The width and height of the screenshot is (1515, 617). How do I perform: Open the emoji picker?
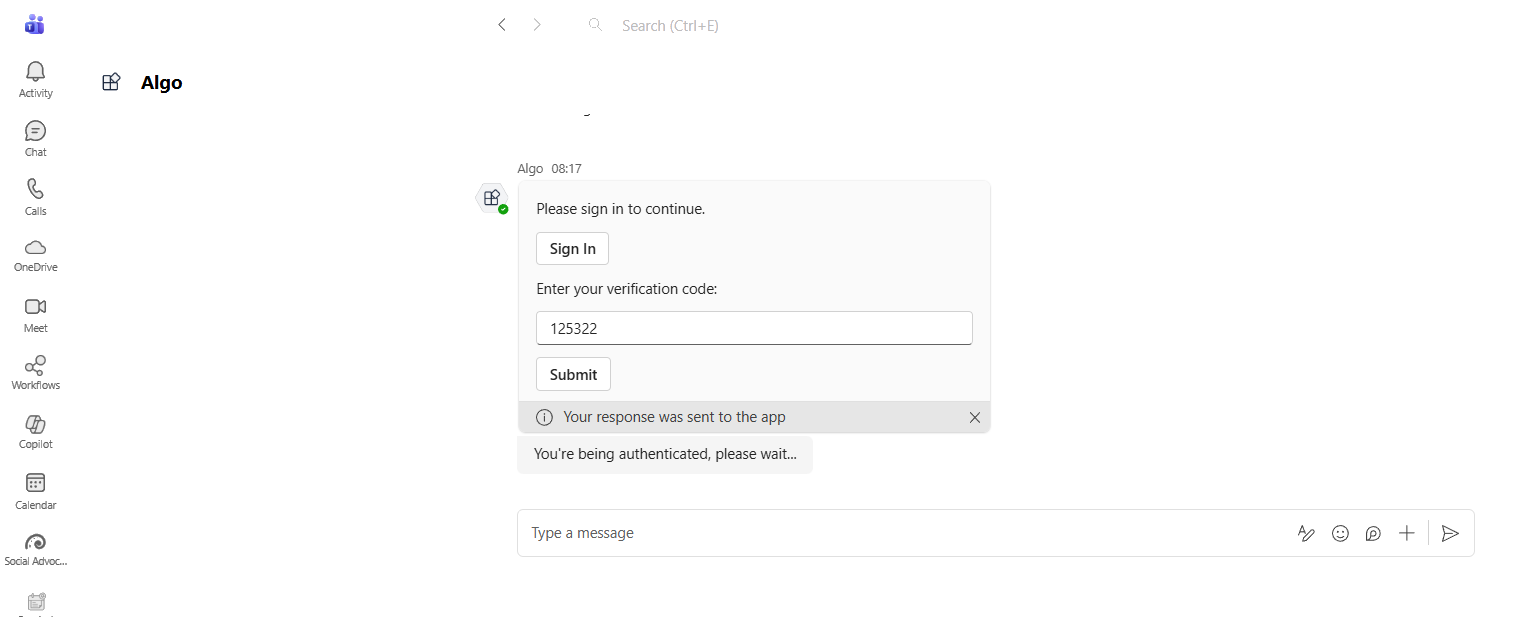pos(1340,533)
